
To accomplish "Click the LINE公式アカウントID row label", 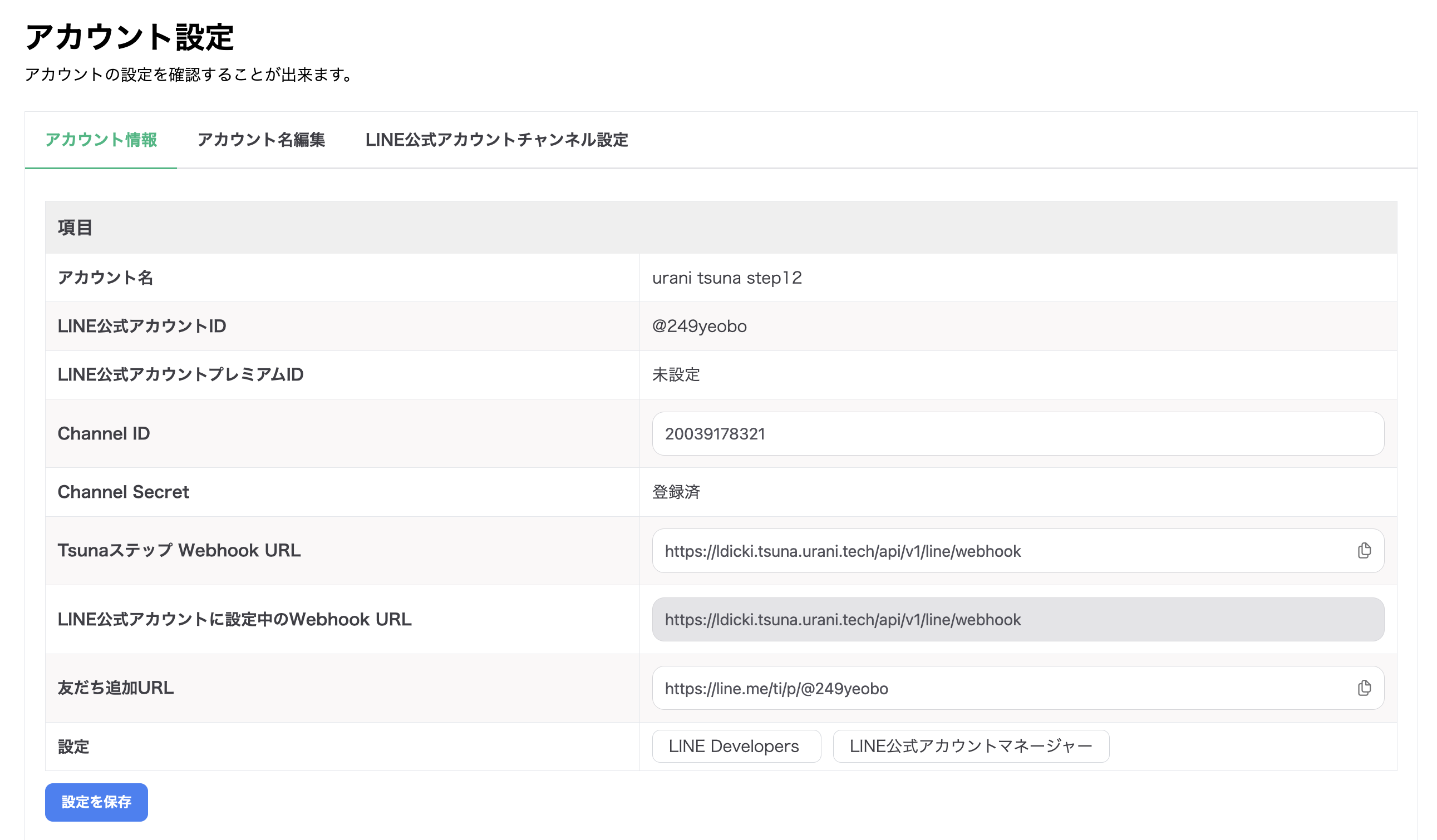I will 142,326.
